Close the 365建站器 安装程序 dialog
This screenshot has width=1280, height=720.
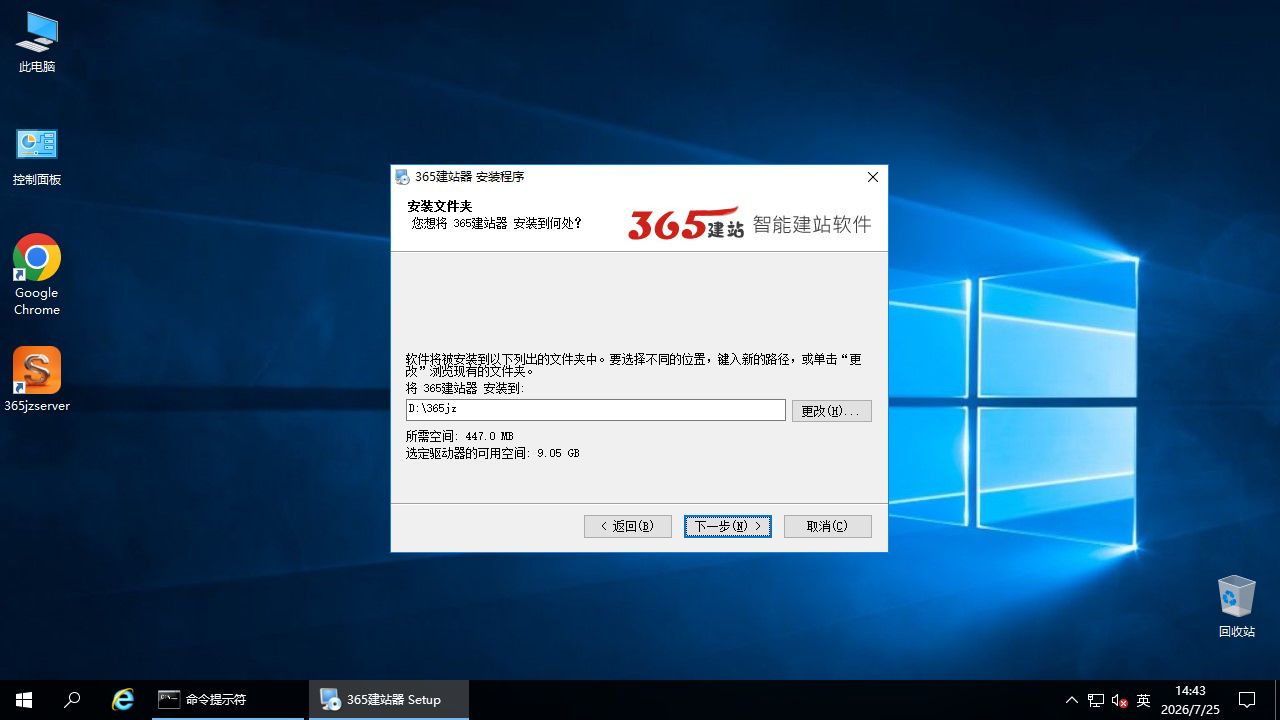872,177
